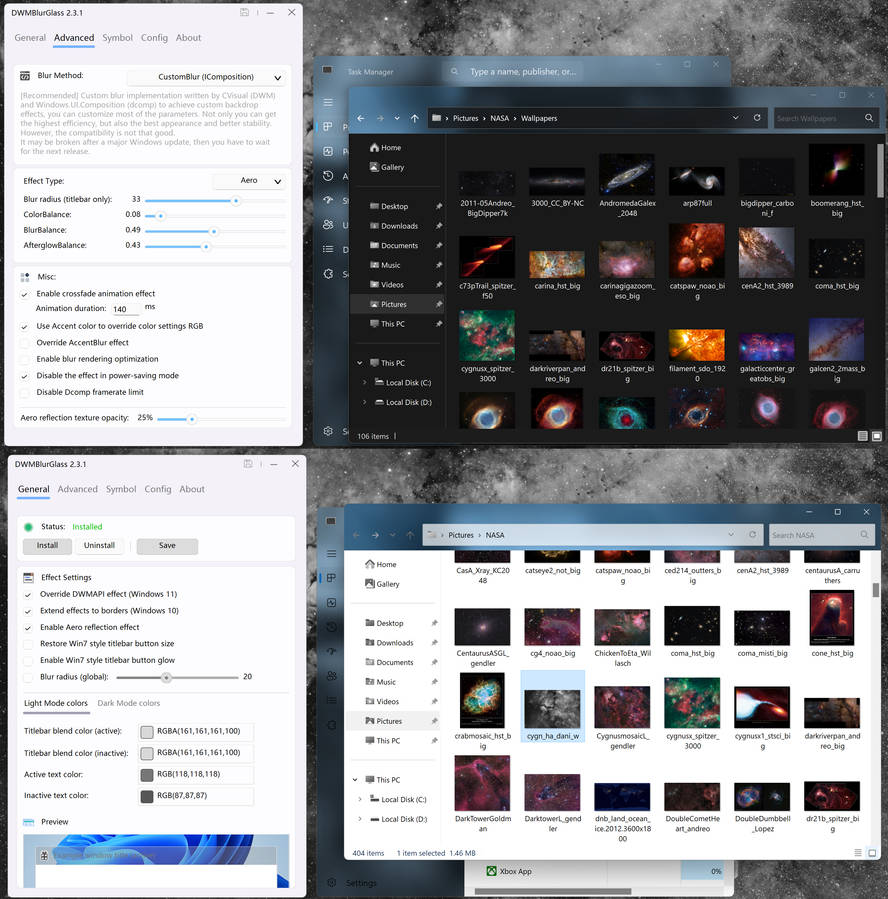Click the up-one-level arrow in File Explorer

[x=415, y=118]
